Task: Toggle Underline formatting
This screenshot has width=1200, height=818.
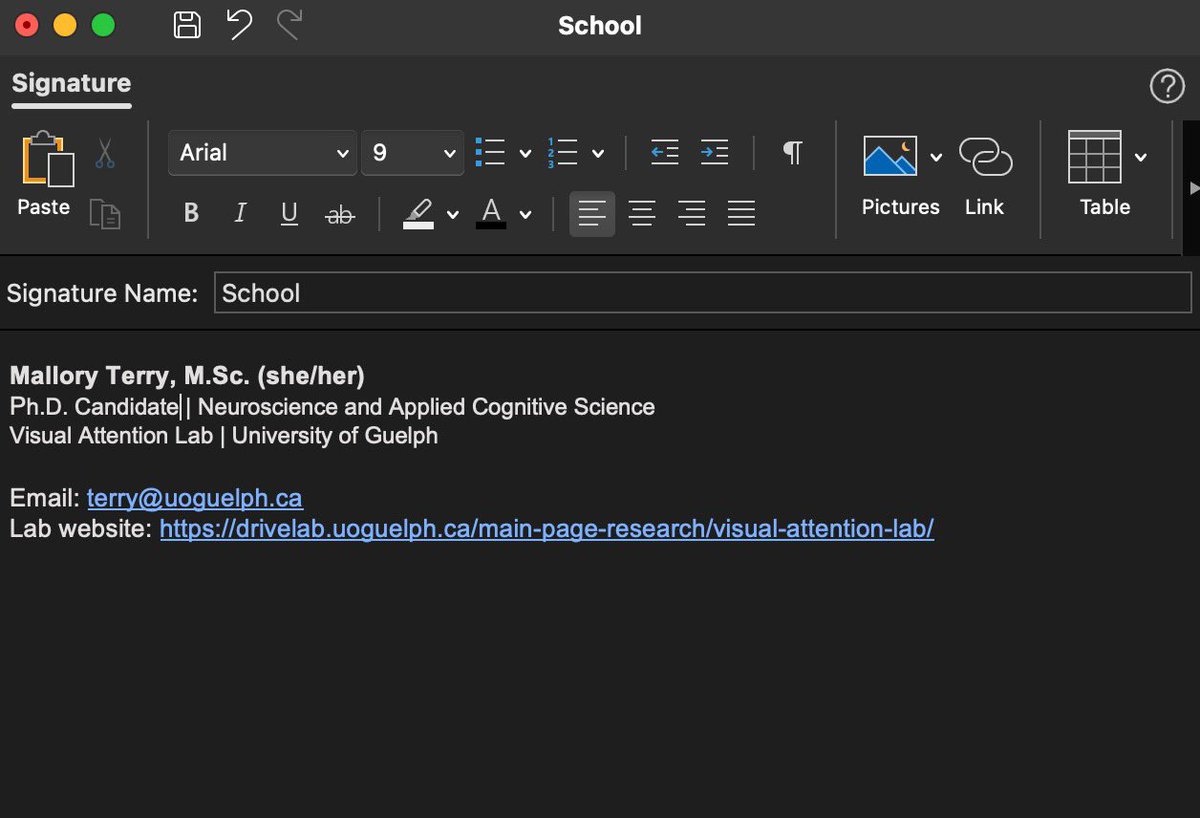Action: pyautogui.click(x=289, y=213)
